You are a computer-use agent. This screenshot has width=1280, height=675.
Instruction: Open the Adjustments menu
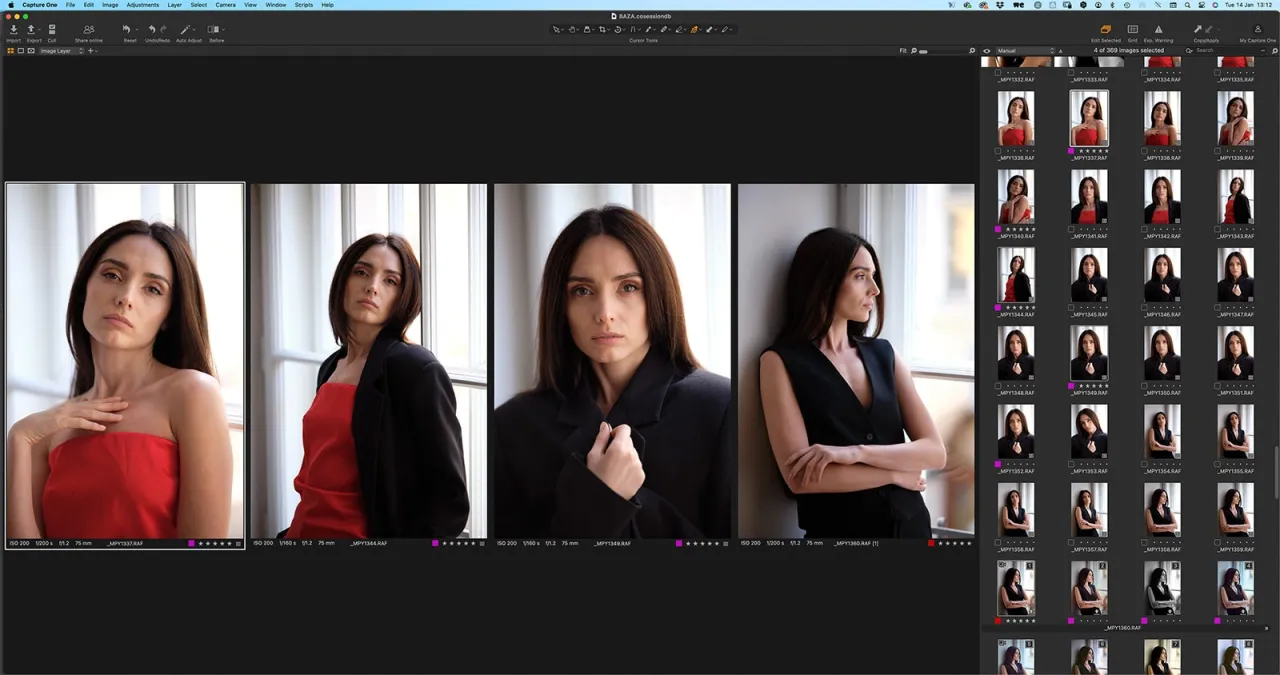click(143, 5)
